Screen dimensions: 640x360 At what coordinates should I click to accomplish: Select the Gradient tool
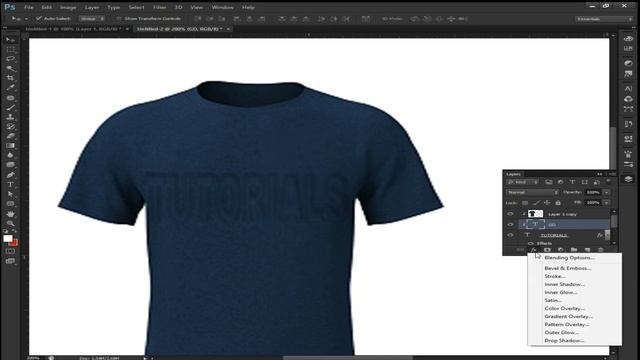pos(11,146)
